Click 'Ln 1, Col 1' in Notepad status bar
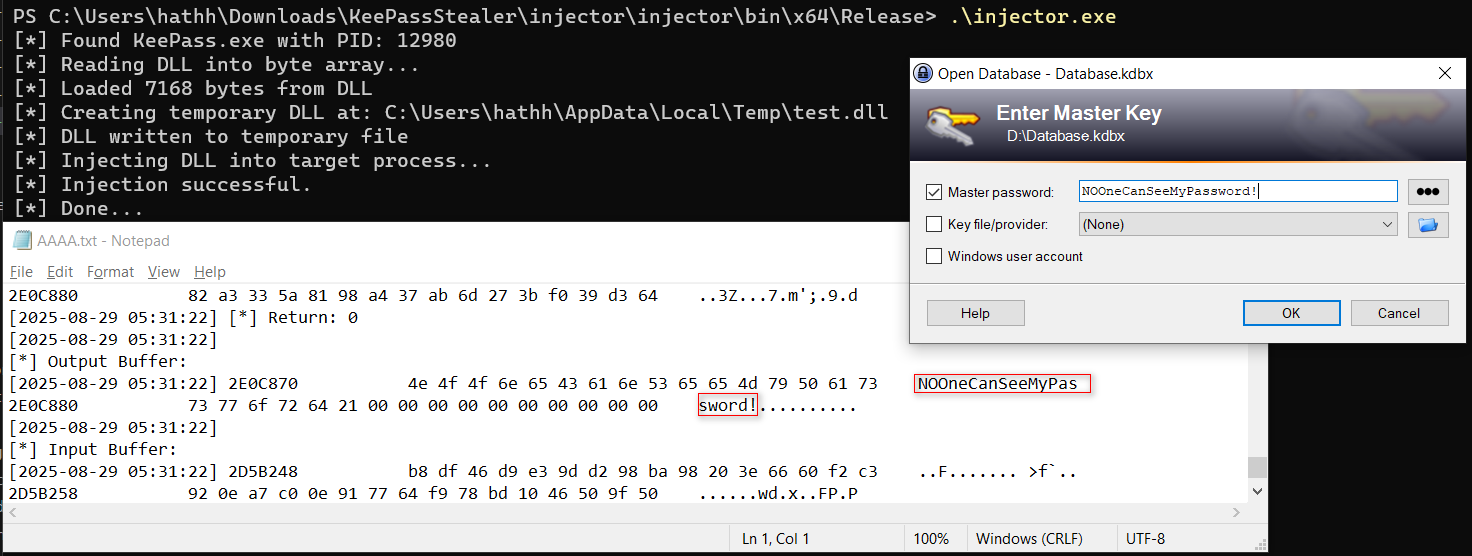 click(x=775, y=539)
